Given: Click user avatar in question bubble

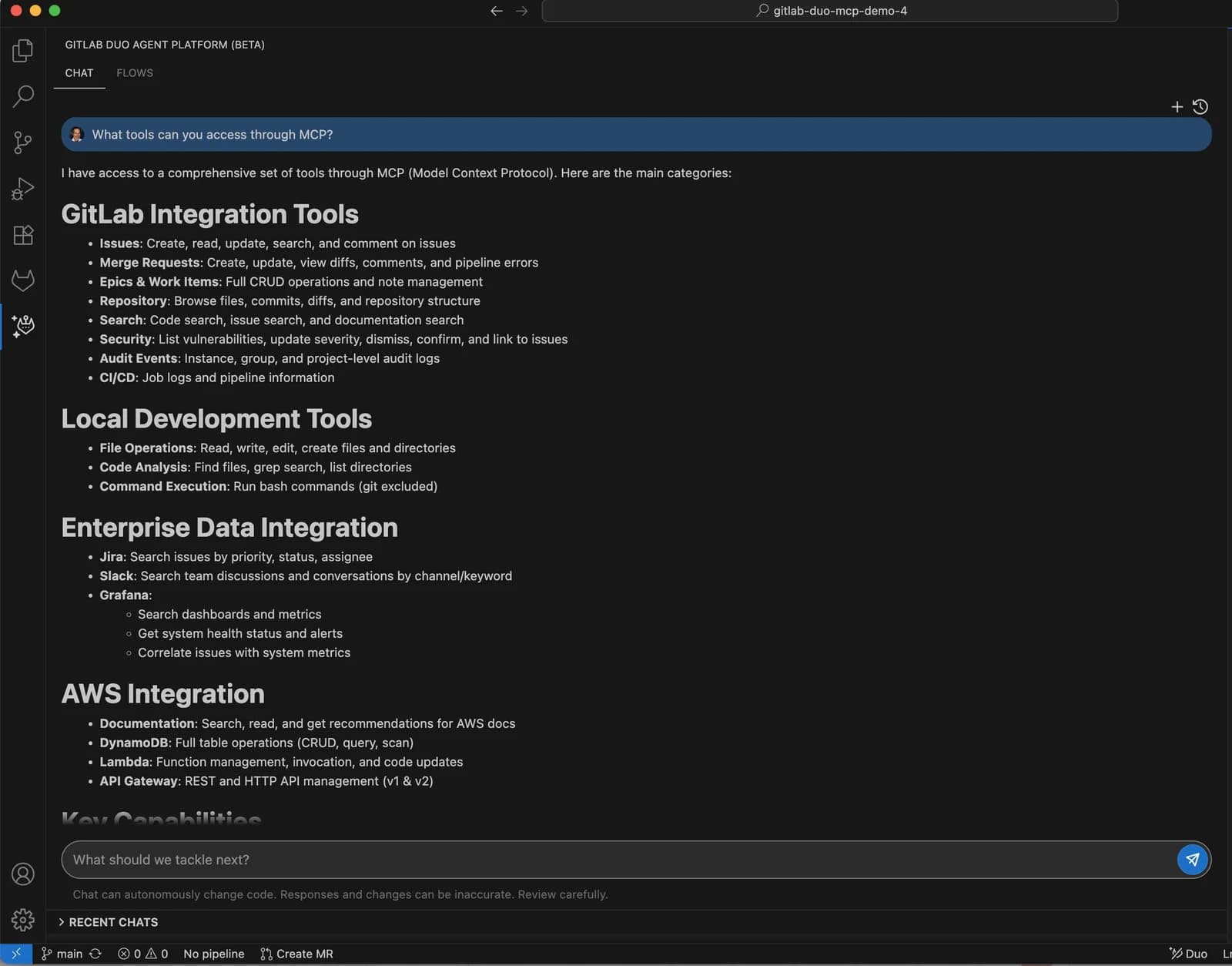Looking at the screenshot, I should pos(77,135).
